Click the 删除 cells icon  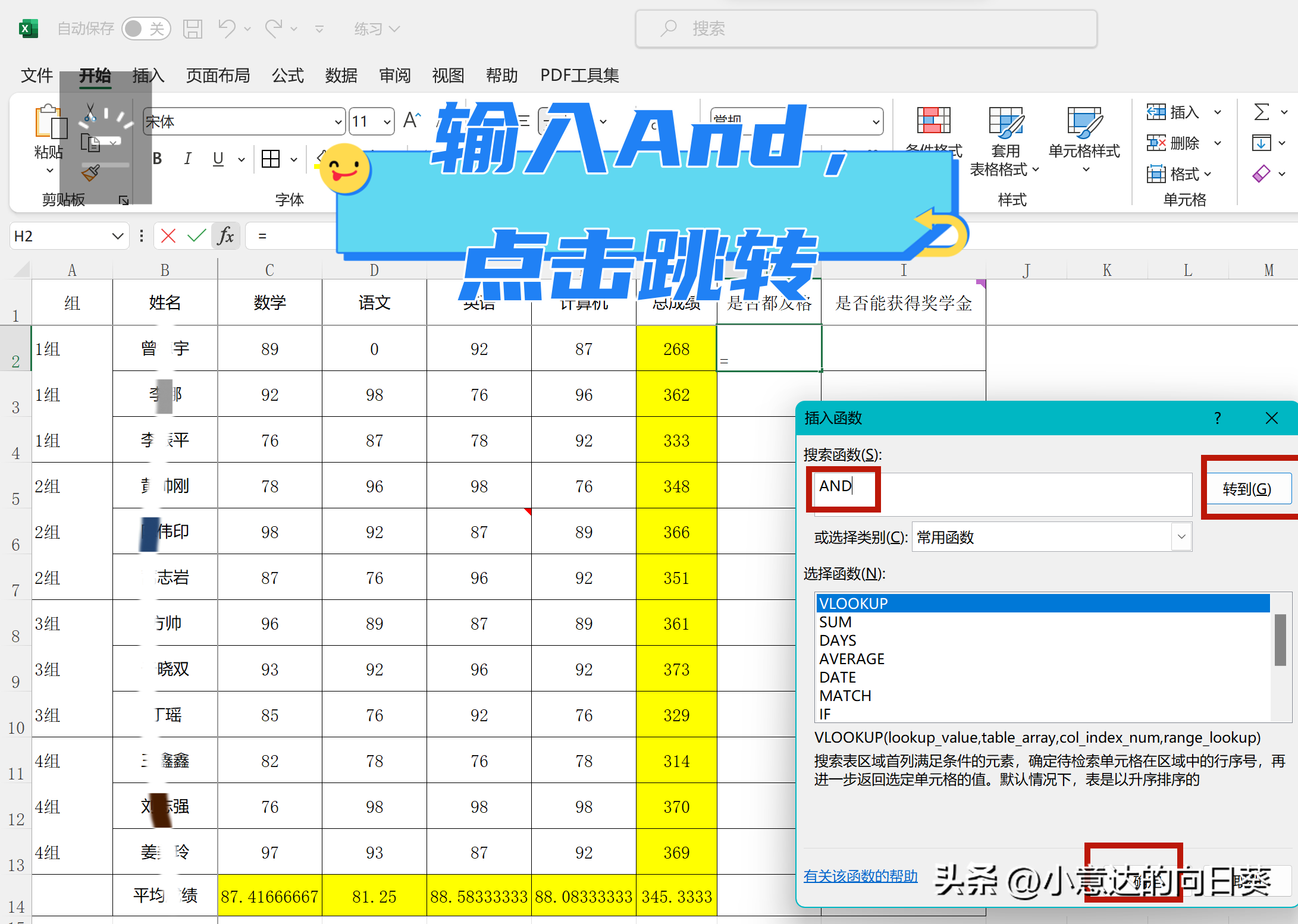click(x=1156, y=143)
